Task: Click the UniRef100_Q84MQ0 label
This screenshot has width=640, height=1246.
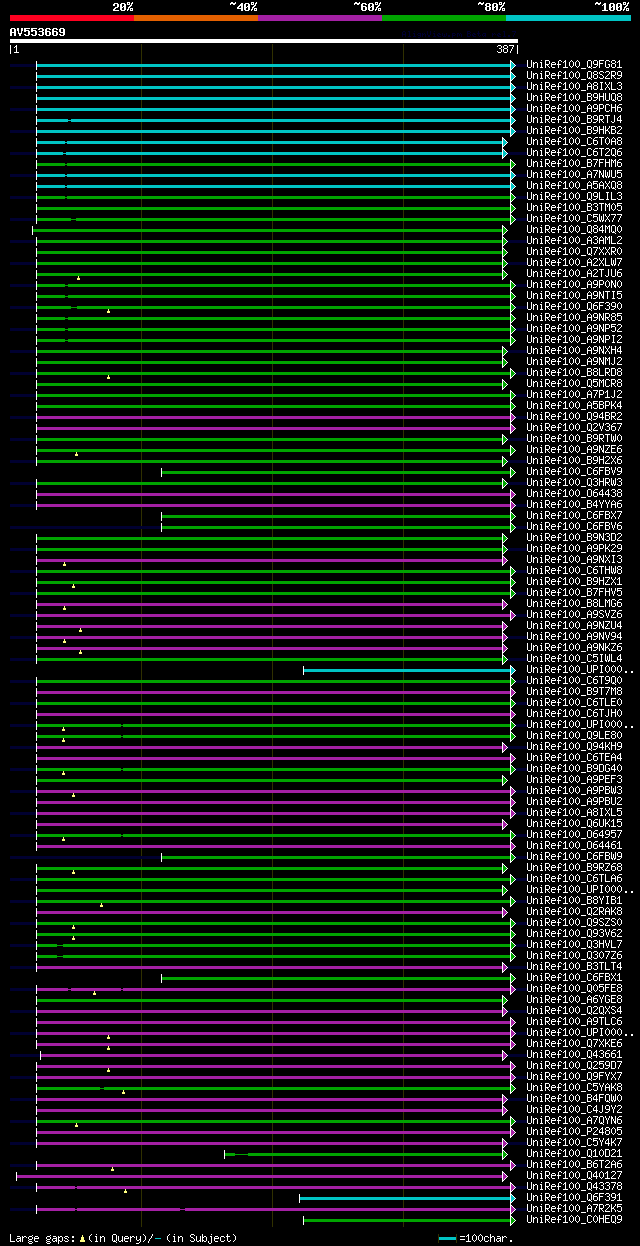Action: point(575,230)
